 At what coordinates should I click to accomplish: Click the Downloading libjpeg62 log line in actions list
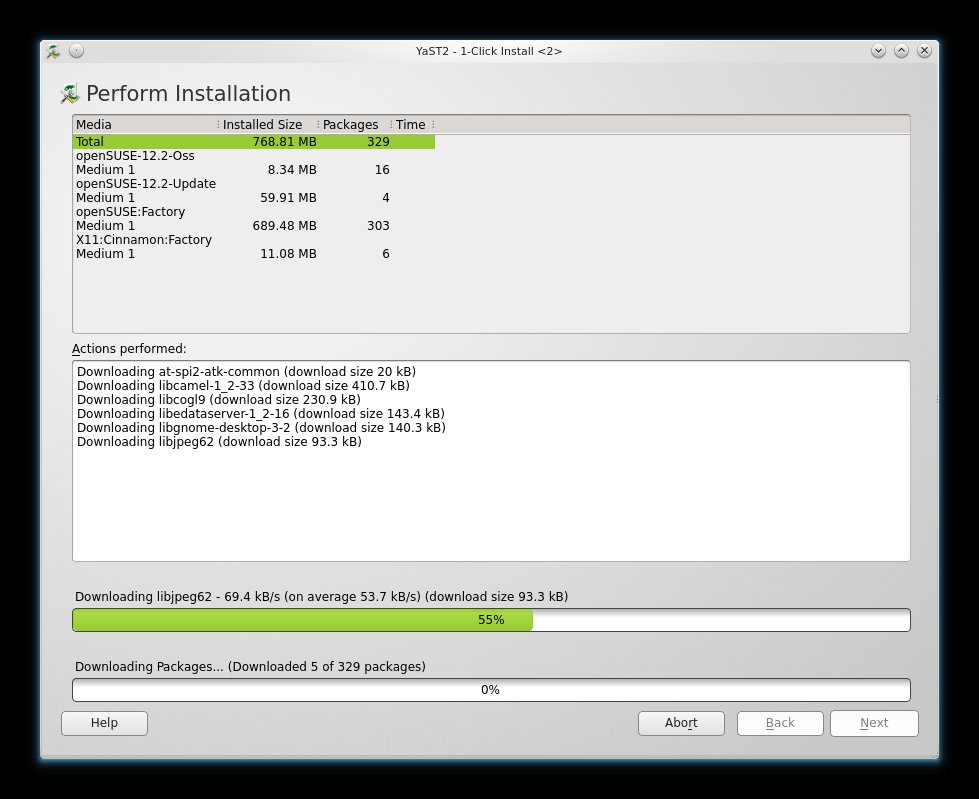(x=219, y=441)
